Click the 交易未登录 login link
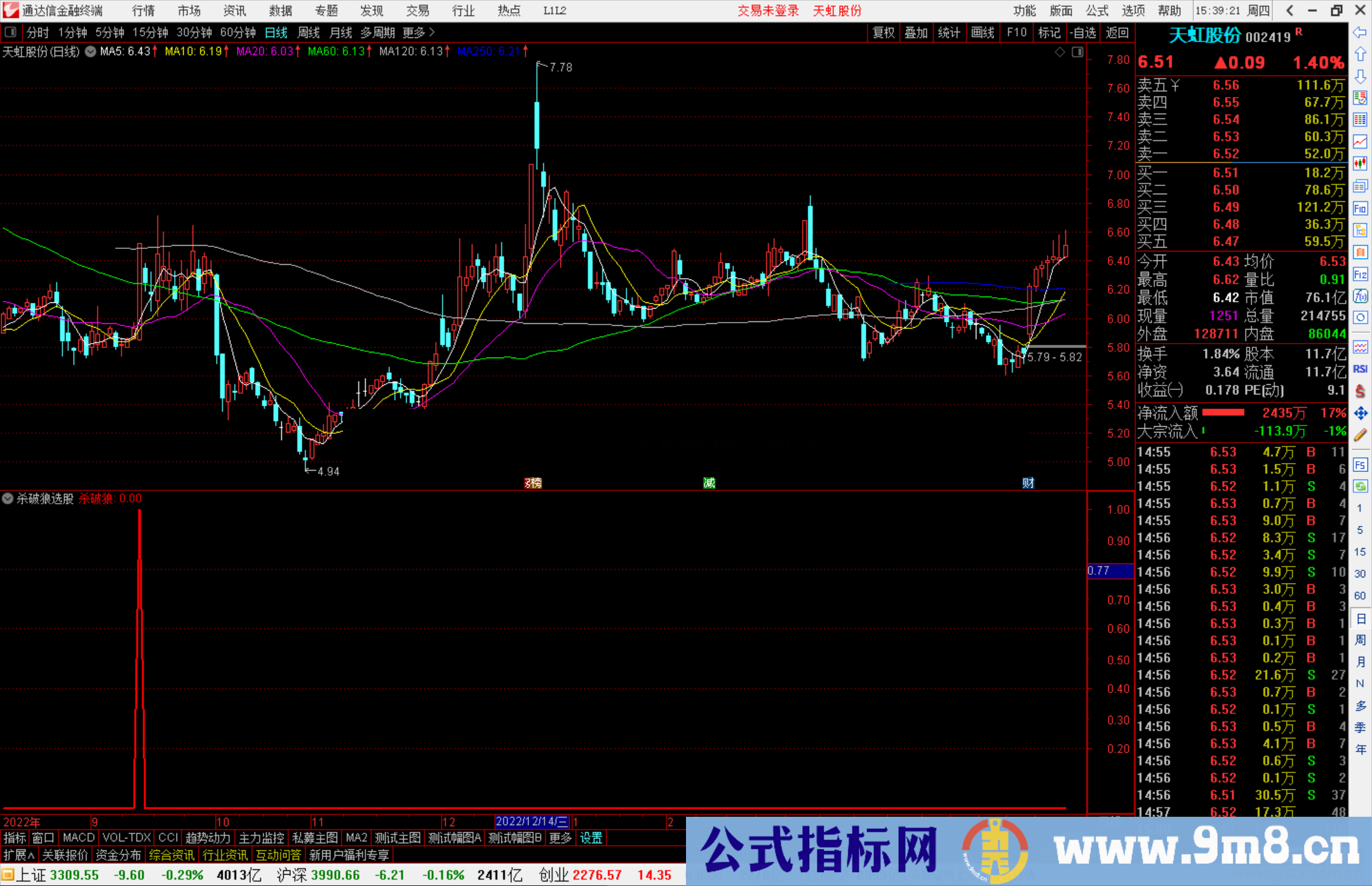This screenshot has width=1372, height=886. click(x=768, y=10)
